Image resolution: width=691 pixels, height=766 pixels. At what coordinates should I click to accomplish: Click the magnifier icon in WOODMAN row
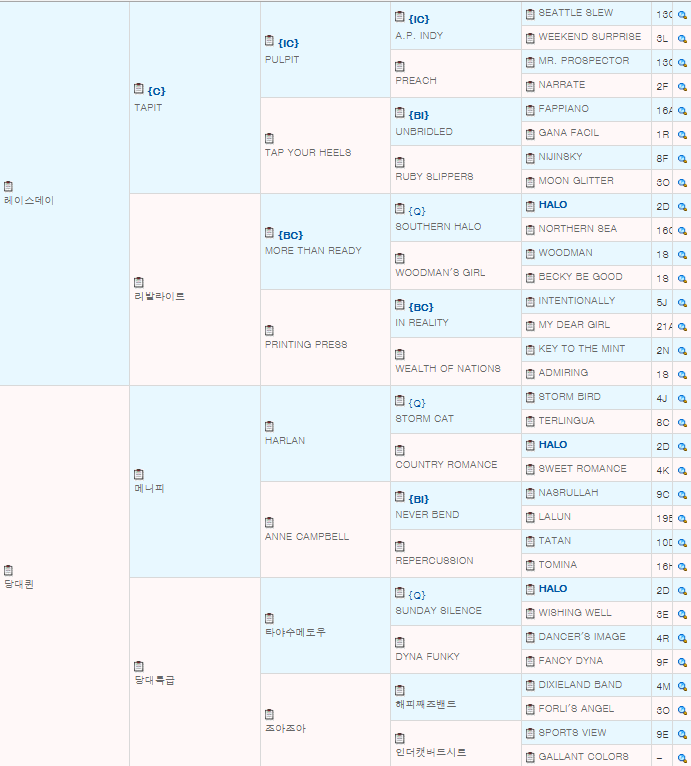[682, 255]
